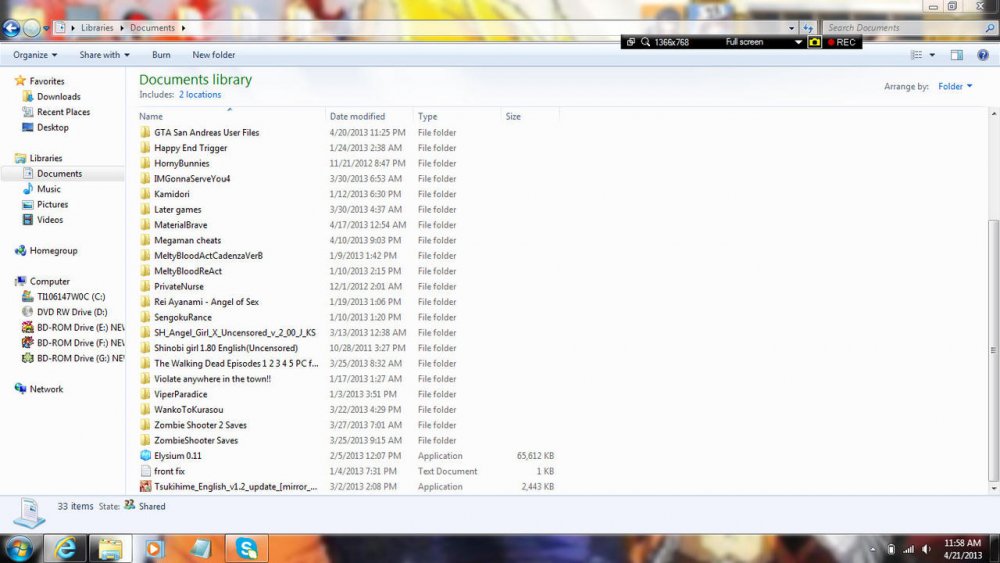Screen dimensions: 1000x563
Task: Click the Back navigation arrow button
Action: point(12,28)
